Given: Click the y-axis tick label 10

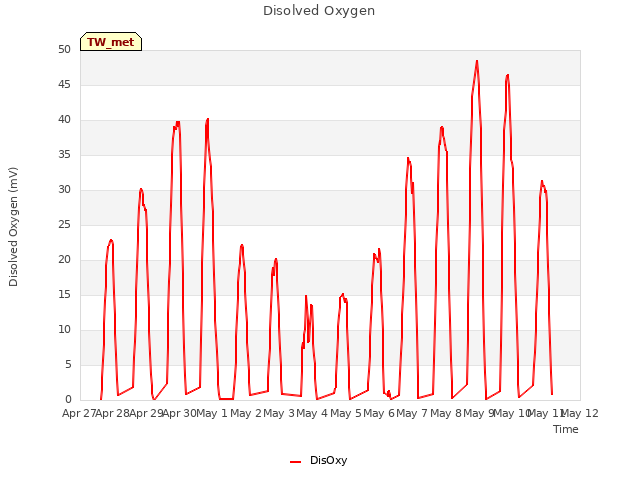Looking at the screenshot, I should (64, 330).
